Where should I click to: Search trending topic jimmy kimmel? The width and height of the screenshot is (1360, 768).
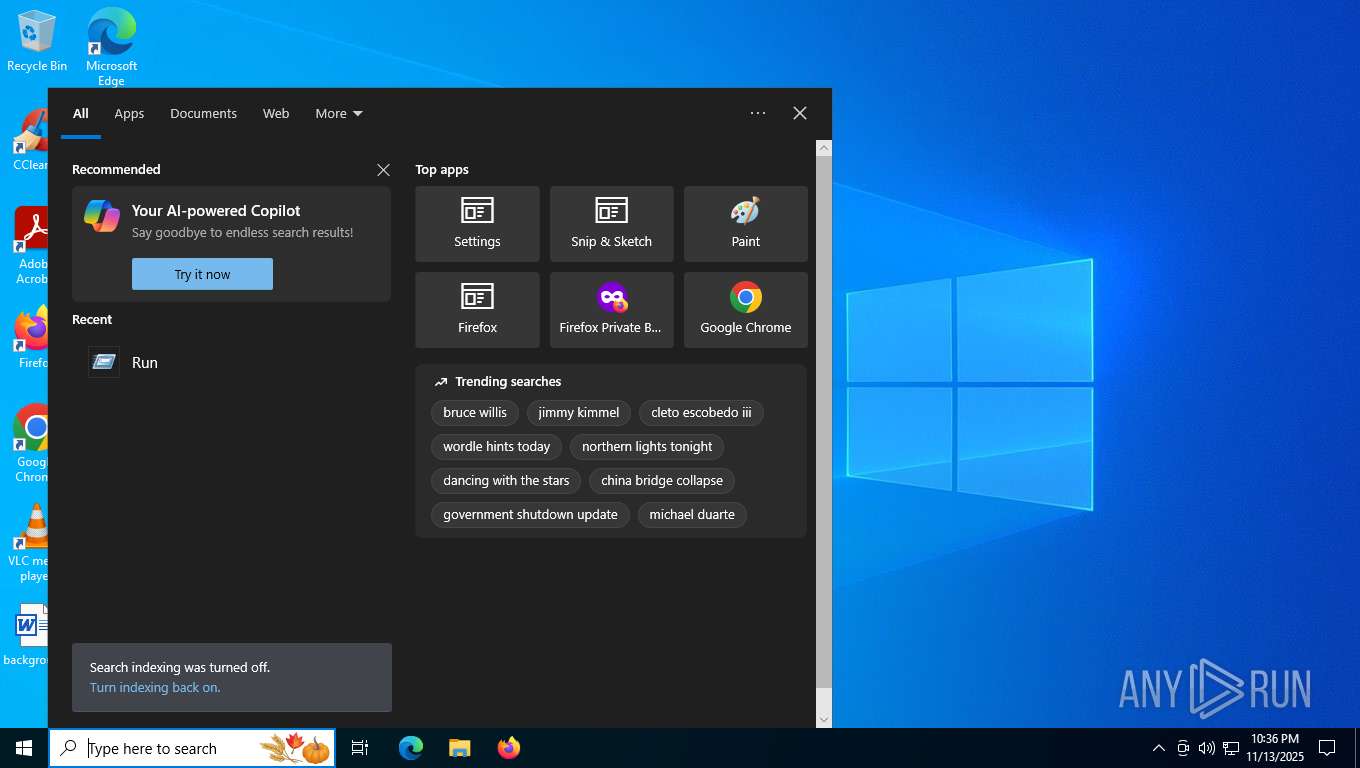pos(579,413)
